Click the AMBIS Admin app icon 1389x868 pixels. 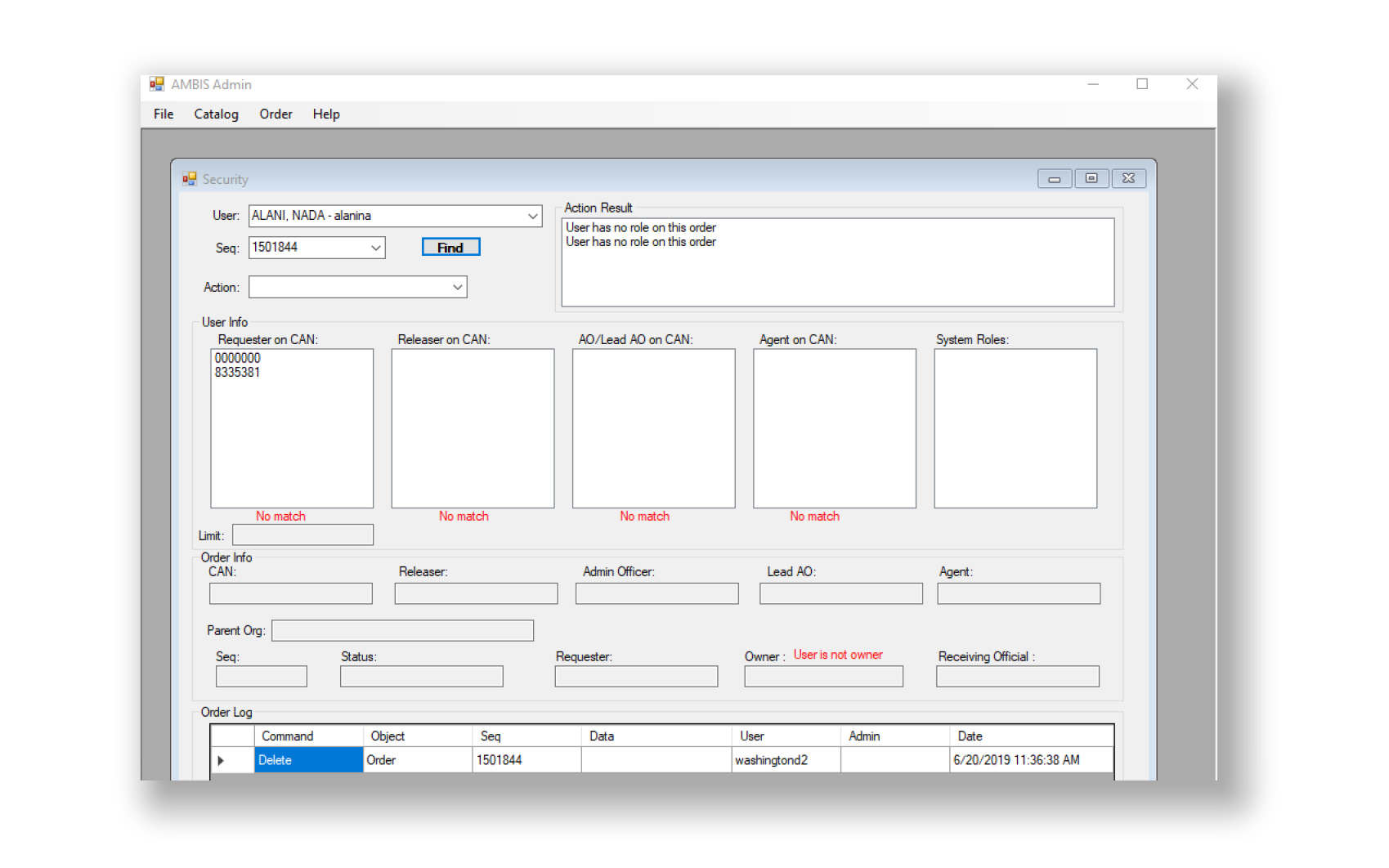156,84
